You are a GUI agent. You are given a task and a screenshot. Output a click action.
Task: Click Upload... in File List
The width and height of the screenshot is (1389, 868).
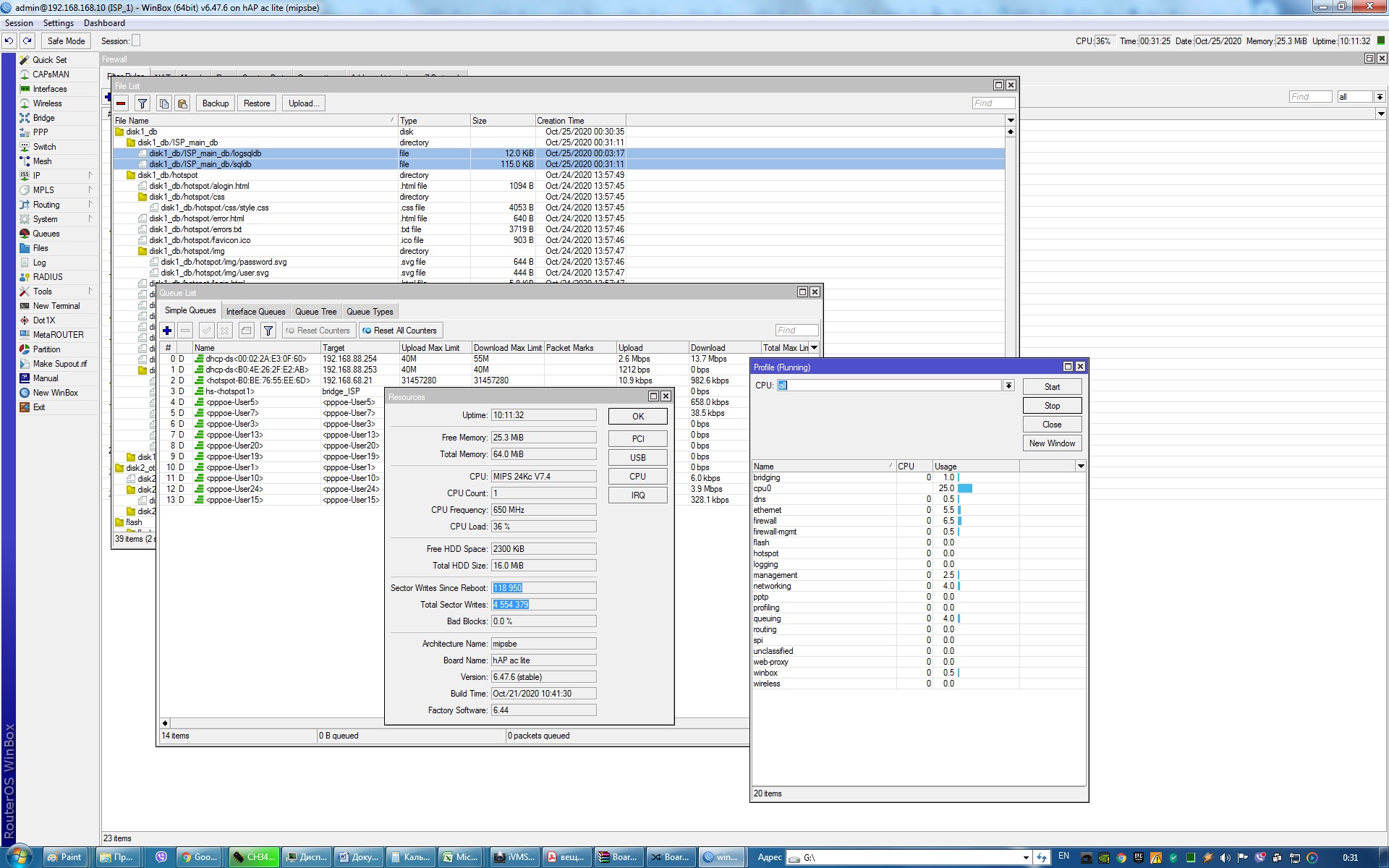pos(304,103)
